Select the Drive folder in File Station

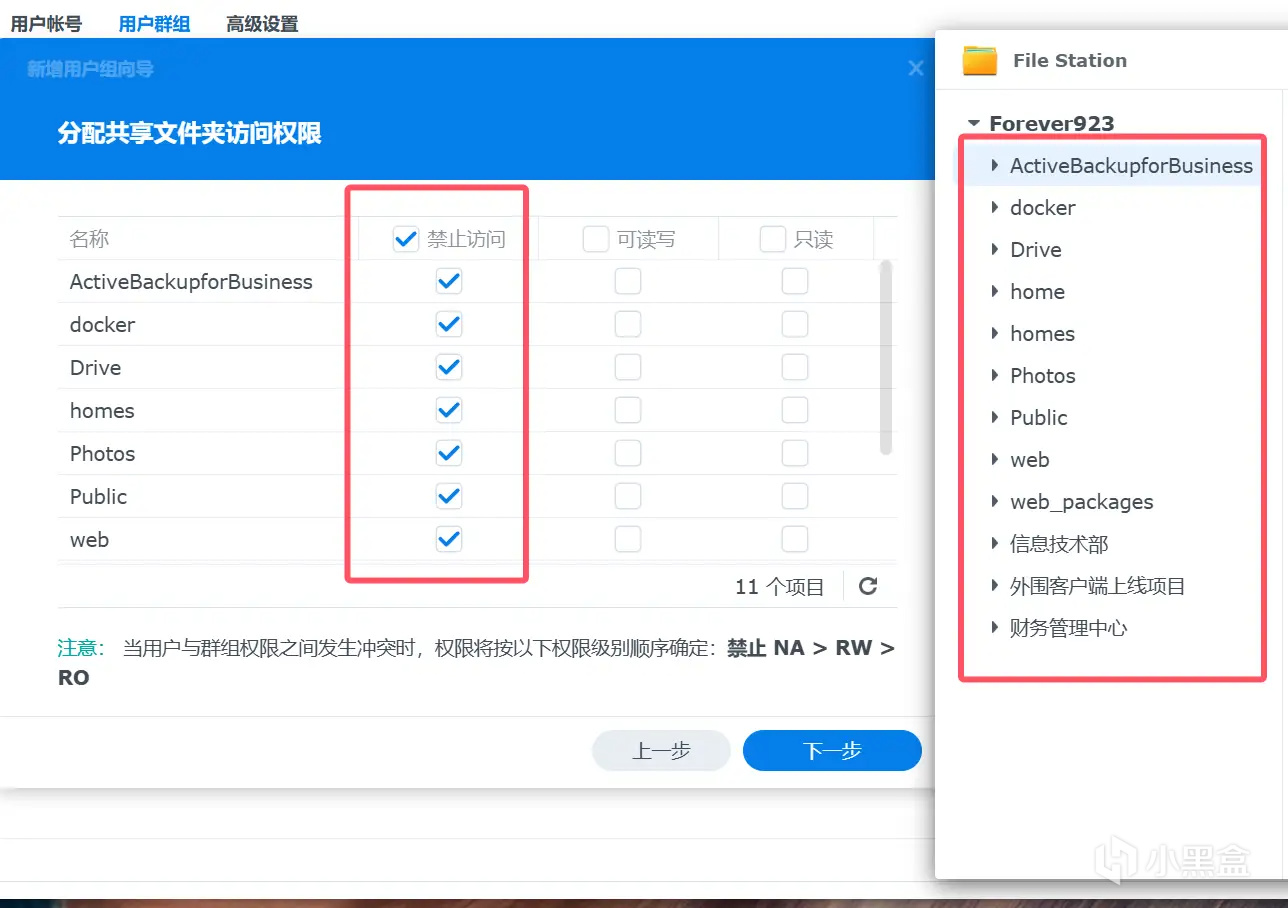point(1036,250)
